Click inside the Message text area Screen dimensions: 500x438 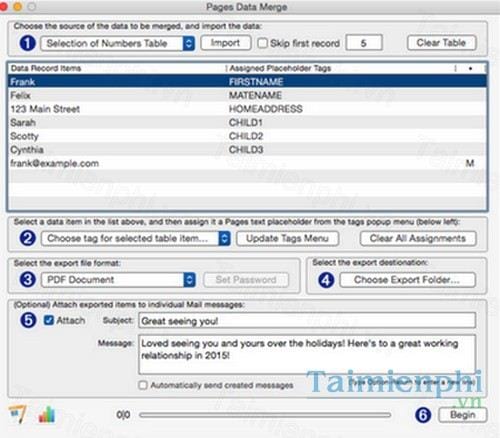coord(307,354)
